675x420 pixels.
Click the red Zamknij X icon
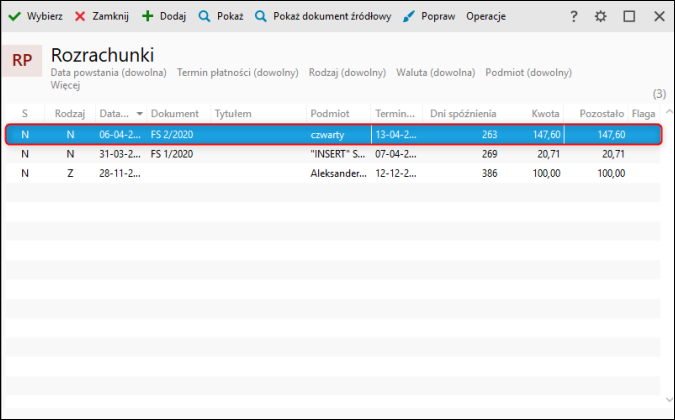pos(80,16)
